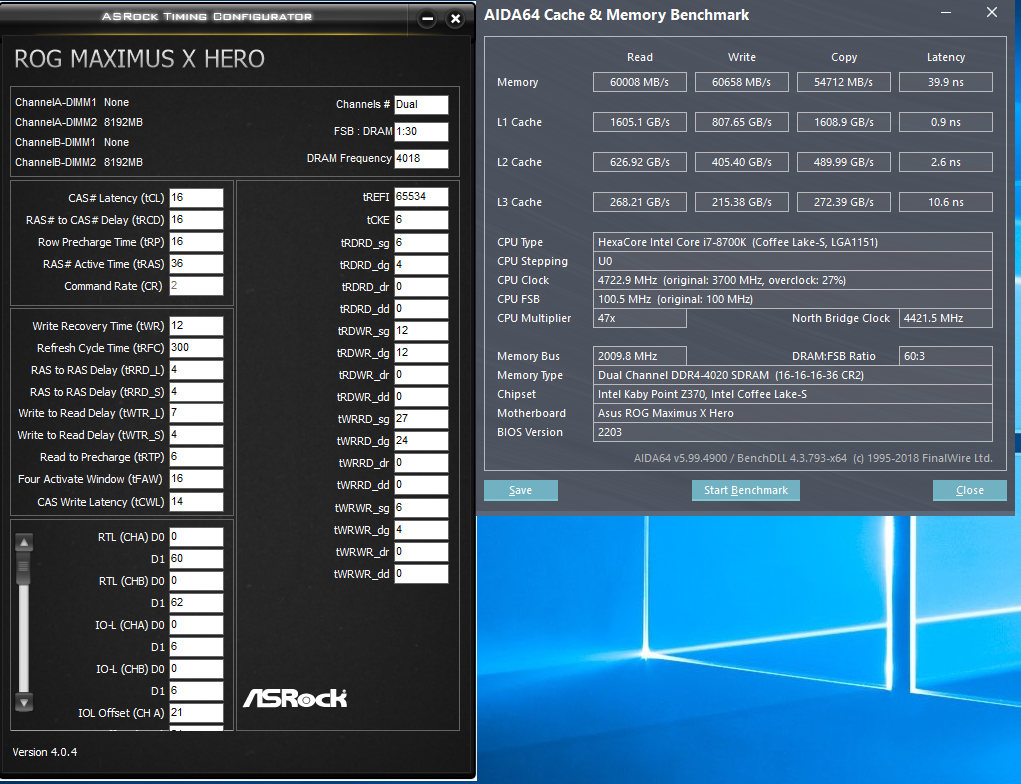Click the tREFI value field
The image size is (1021, 784).
(x=421, y=197)
